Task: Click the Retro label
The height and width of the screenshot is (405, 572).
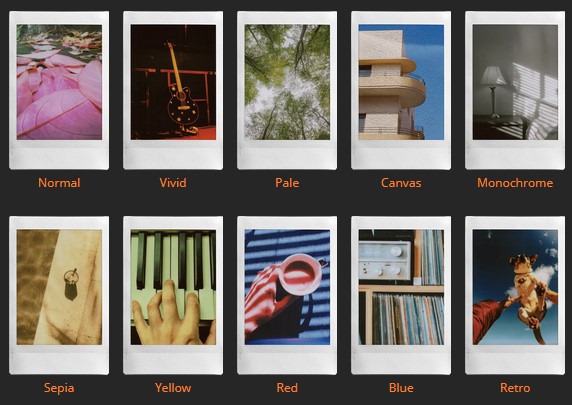Action: (x=515, y=388)
